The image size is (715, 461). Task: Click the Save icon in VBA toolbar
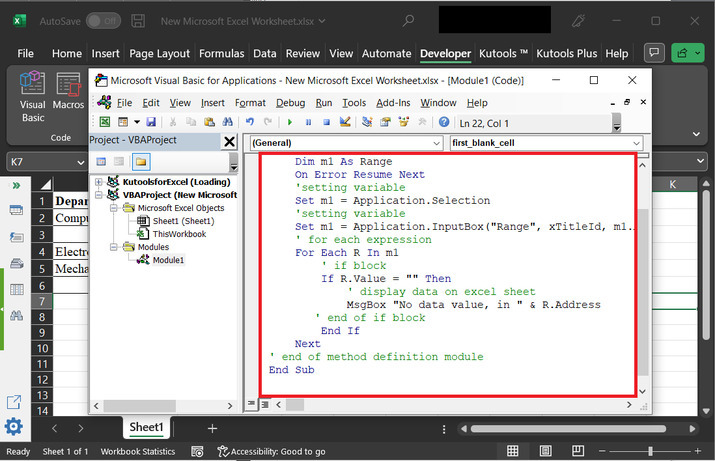[153, 122]
